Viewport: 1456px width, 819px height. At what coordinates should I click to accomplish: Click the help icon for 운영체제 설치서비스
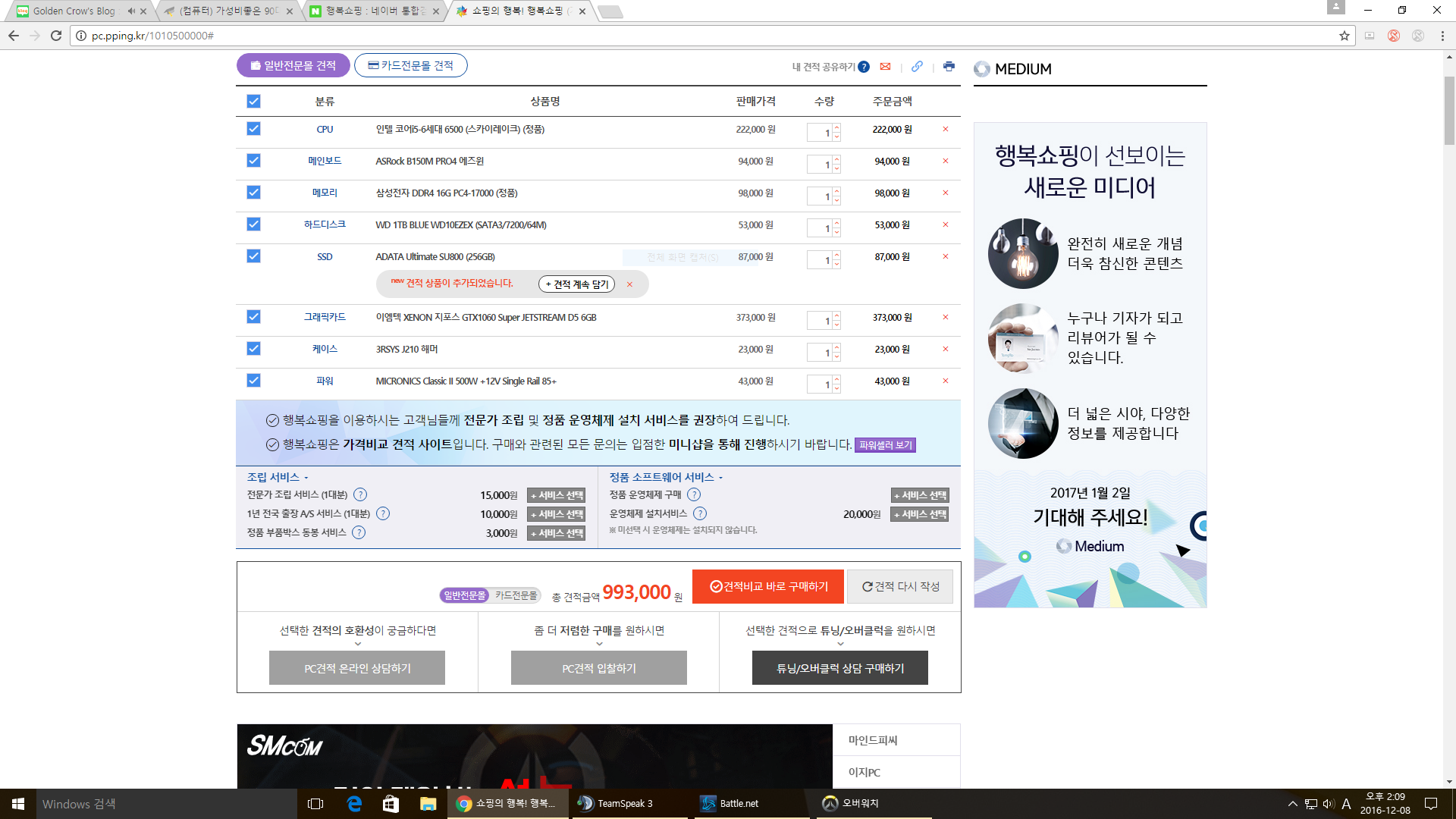click(700, 514)
